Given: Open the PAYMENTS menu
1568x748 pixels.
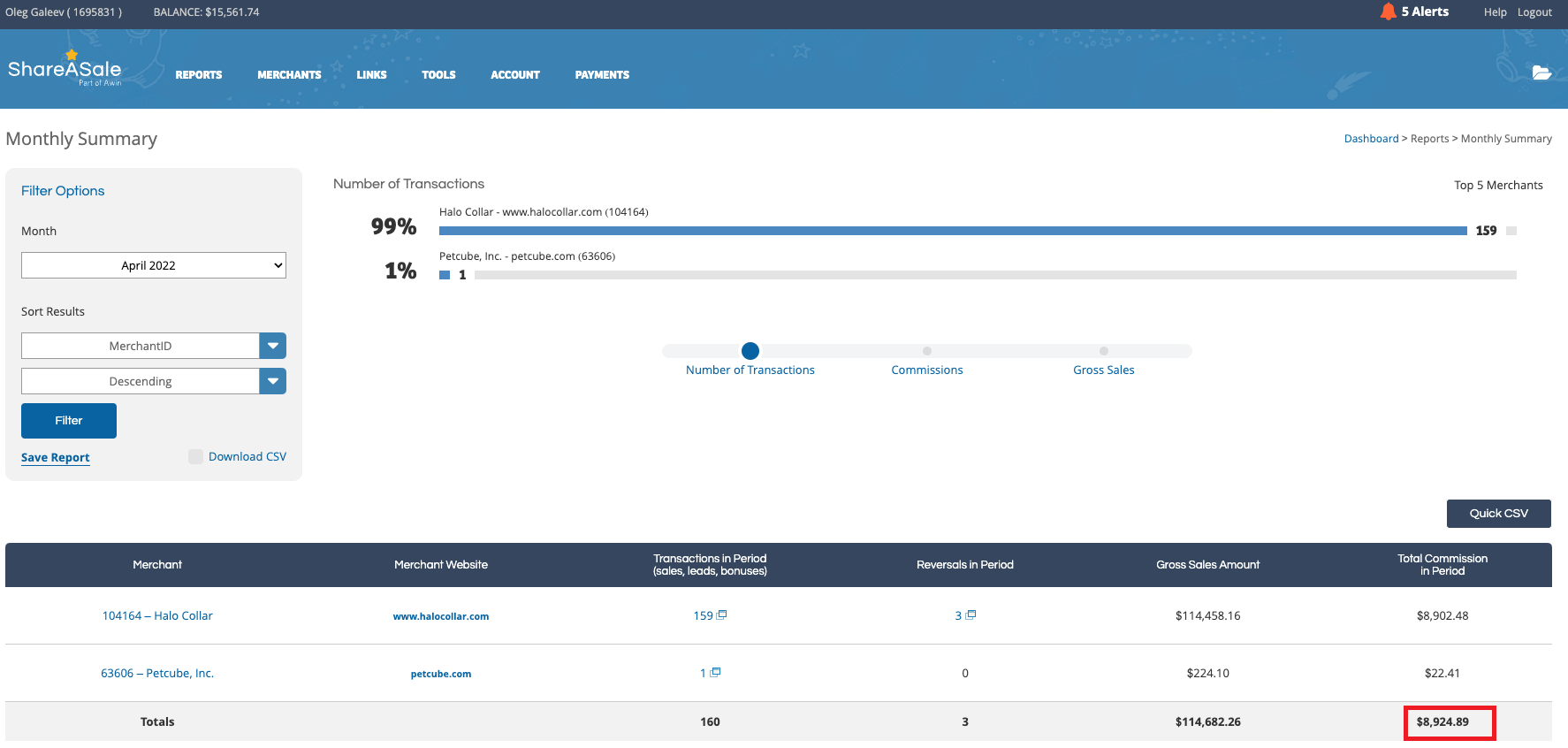Looking at the screenshot, I should pyautogui.click(x=602, y=75).
